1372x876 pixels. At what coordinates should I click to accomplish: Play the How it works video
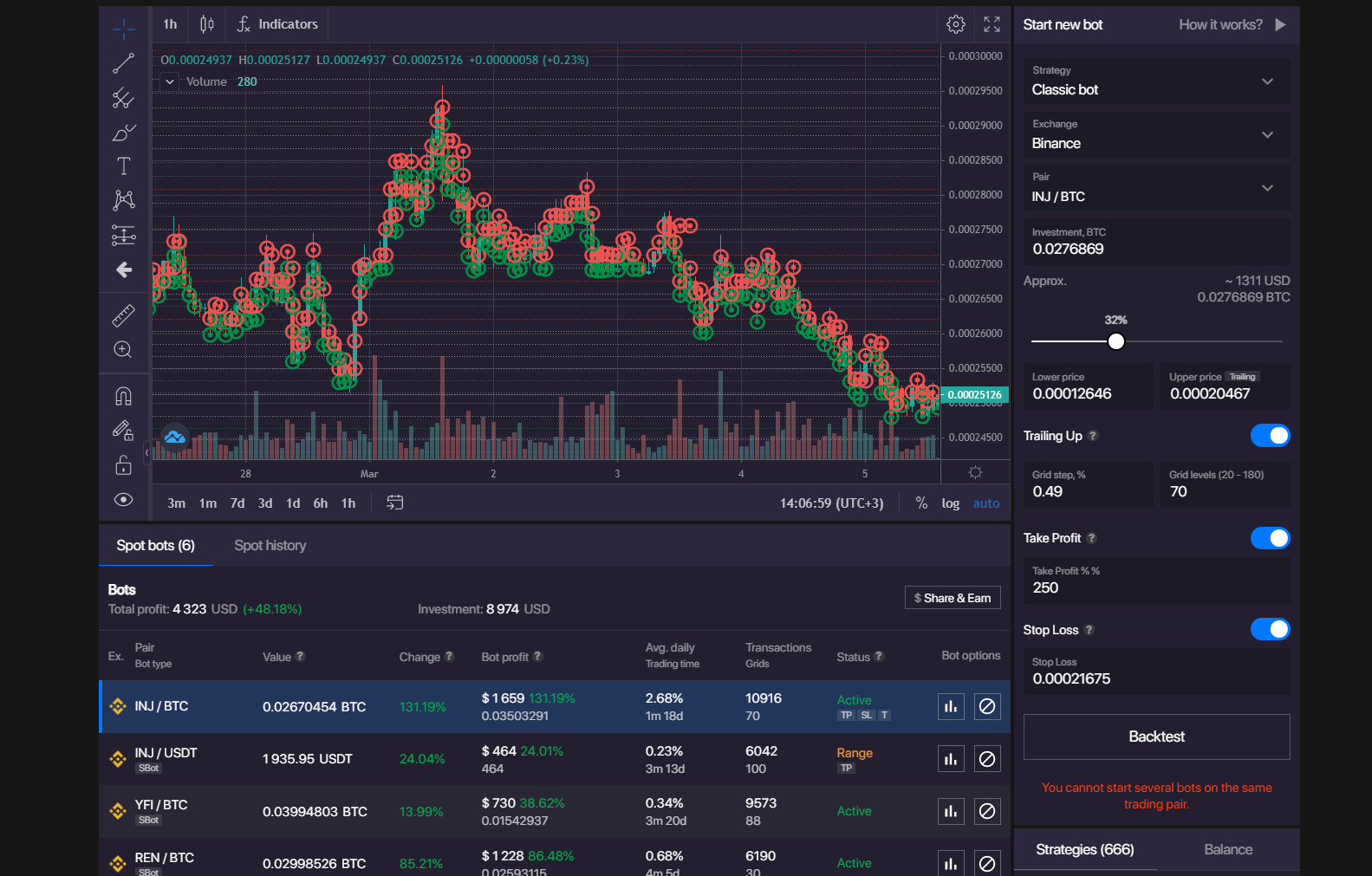[x=1280, y=24]
